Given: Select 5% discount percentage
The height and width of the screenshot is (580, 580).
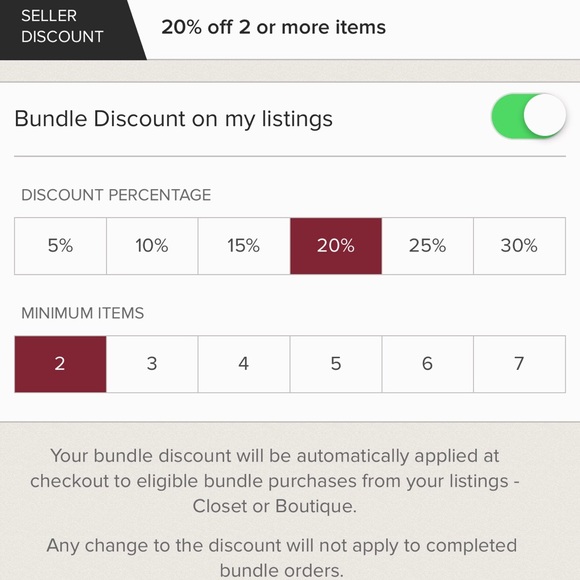Looking at the screenshot, I should click(x=60, y=246).
